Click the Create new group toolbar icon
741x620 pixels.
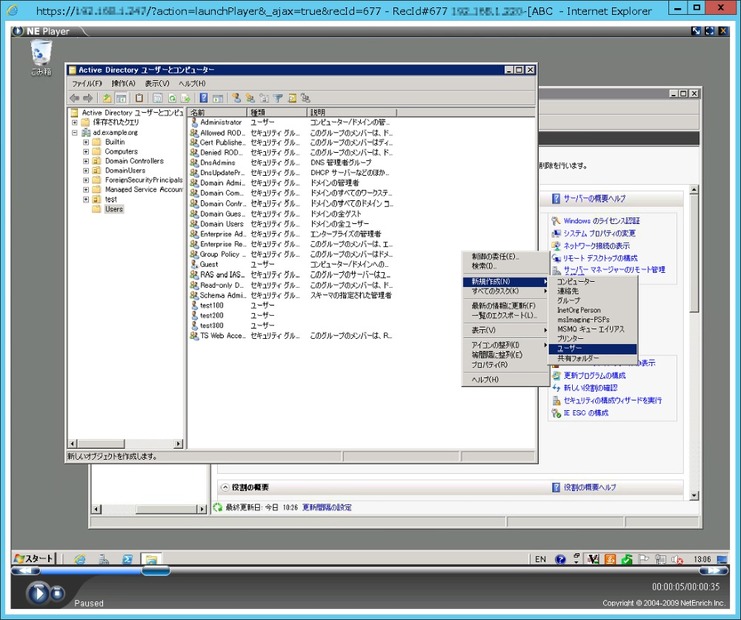250,98
